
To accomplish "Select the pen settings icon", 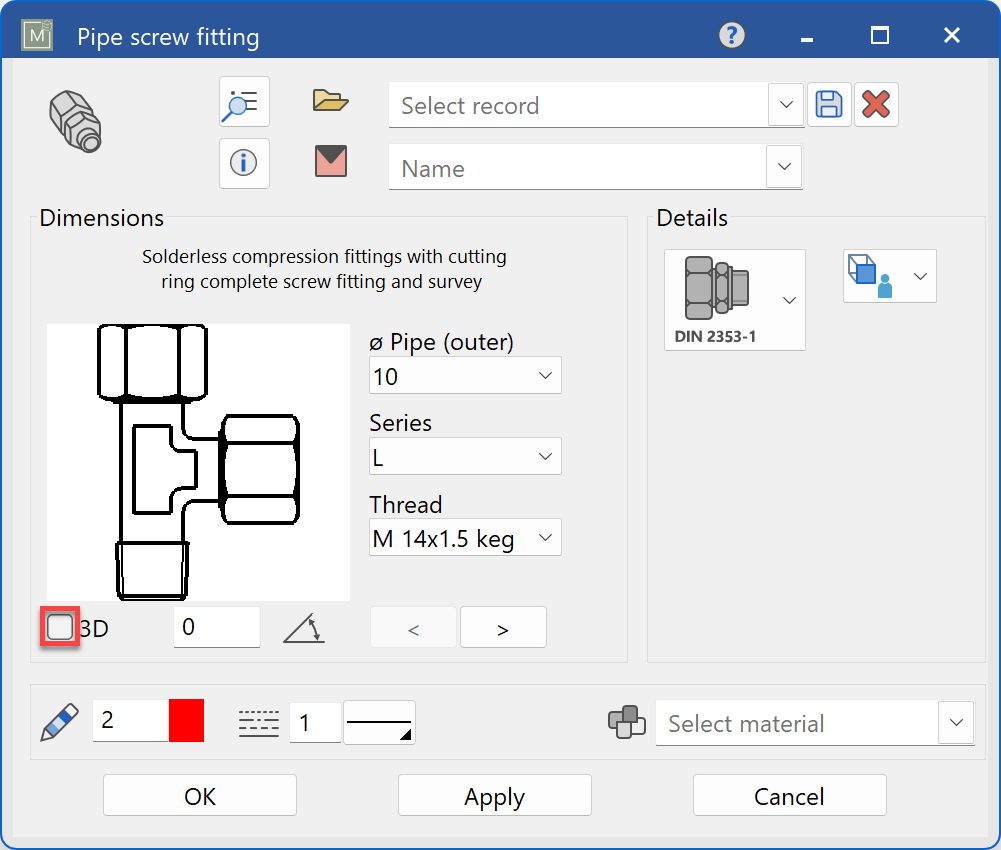I will point(58,722).
